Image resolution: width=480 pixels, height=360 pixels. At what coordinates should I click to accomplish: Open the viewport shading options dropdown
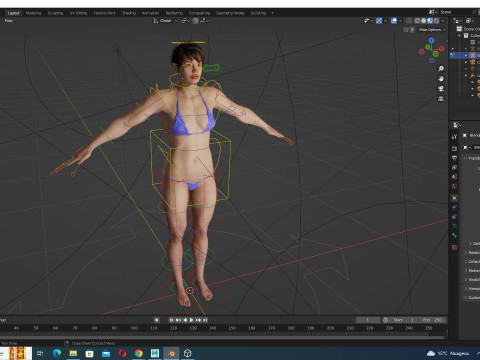click(443, 21)
